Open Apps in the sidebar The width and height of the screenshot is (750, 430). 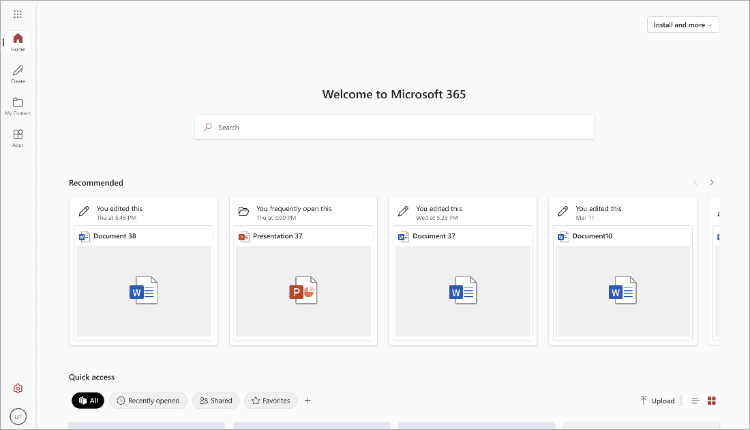point(18,138)
